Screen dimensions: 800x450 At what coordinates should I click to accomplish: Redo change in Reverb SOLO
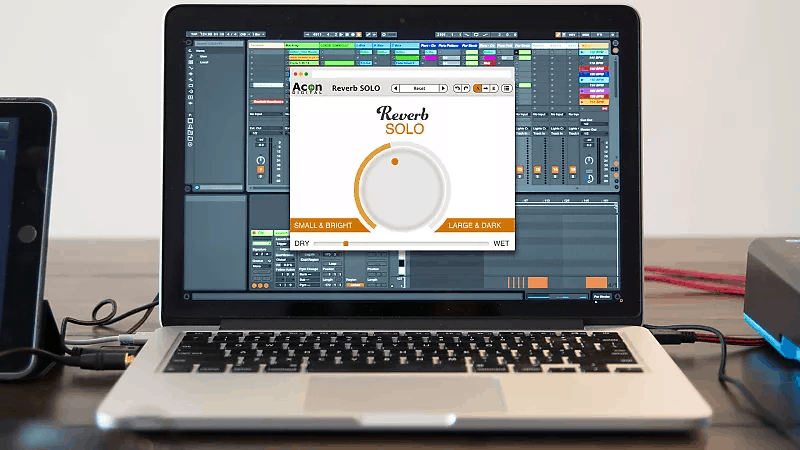pos(465,88)
